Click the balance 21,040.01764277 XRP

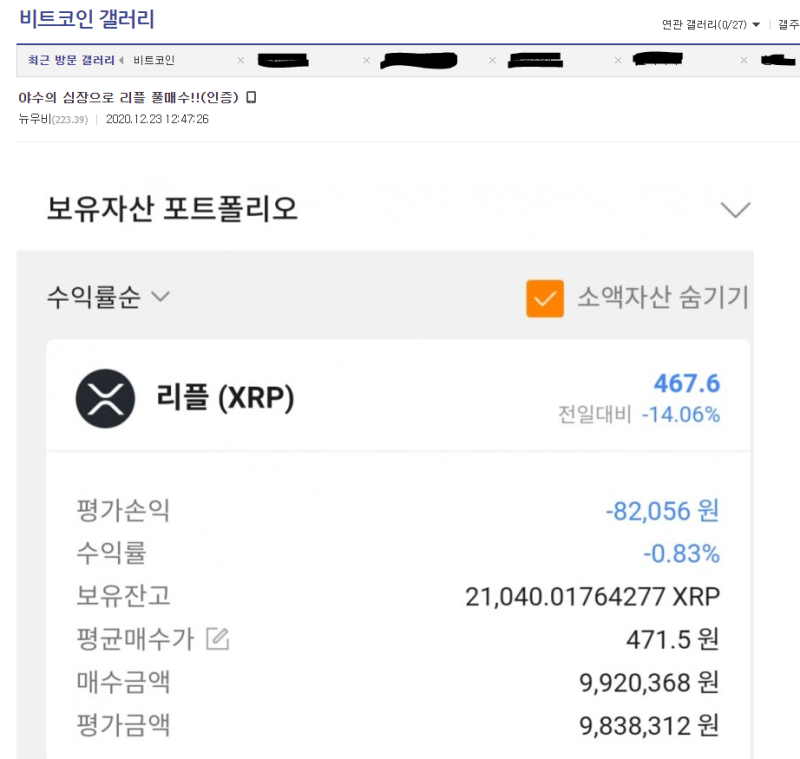[x=592, y=597]
